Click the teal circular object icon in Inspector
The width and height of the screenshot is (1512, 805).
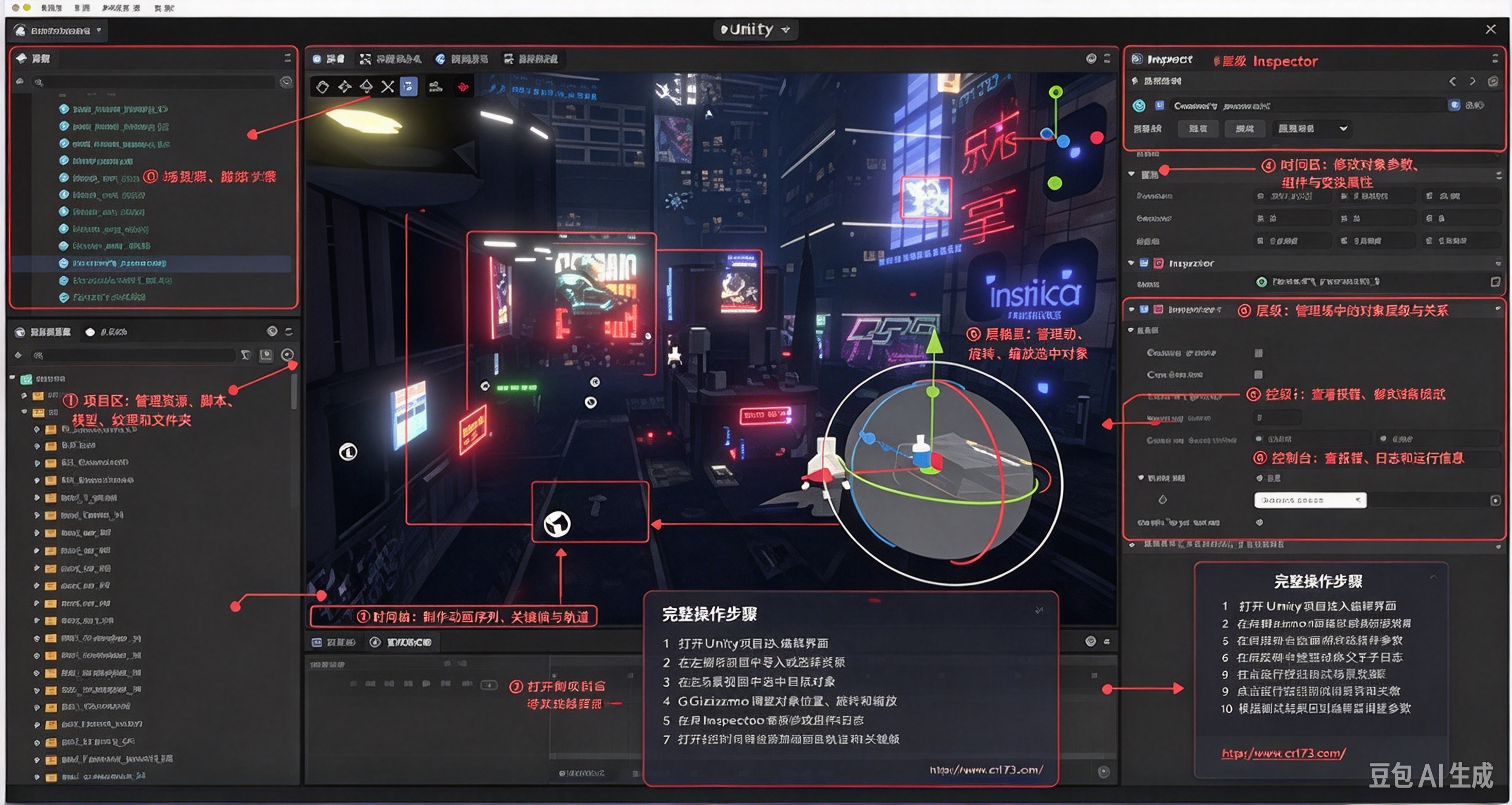pyautogui.click(x=1139, y=106)
